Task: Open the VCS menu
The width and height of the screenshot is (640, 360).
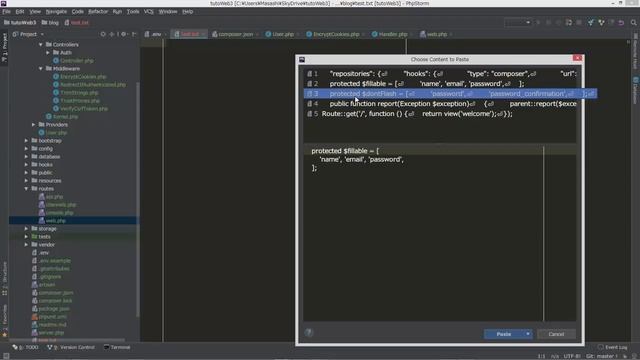Action: (149, 11)
